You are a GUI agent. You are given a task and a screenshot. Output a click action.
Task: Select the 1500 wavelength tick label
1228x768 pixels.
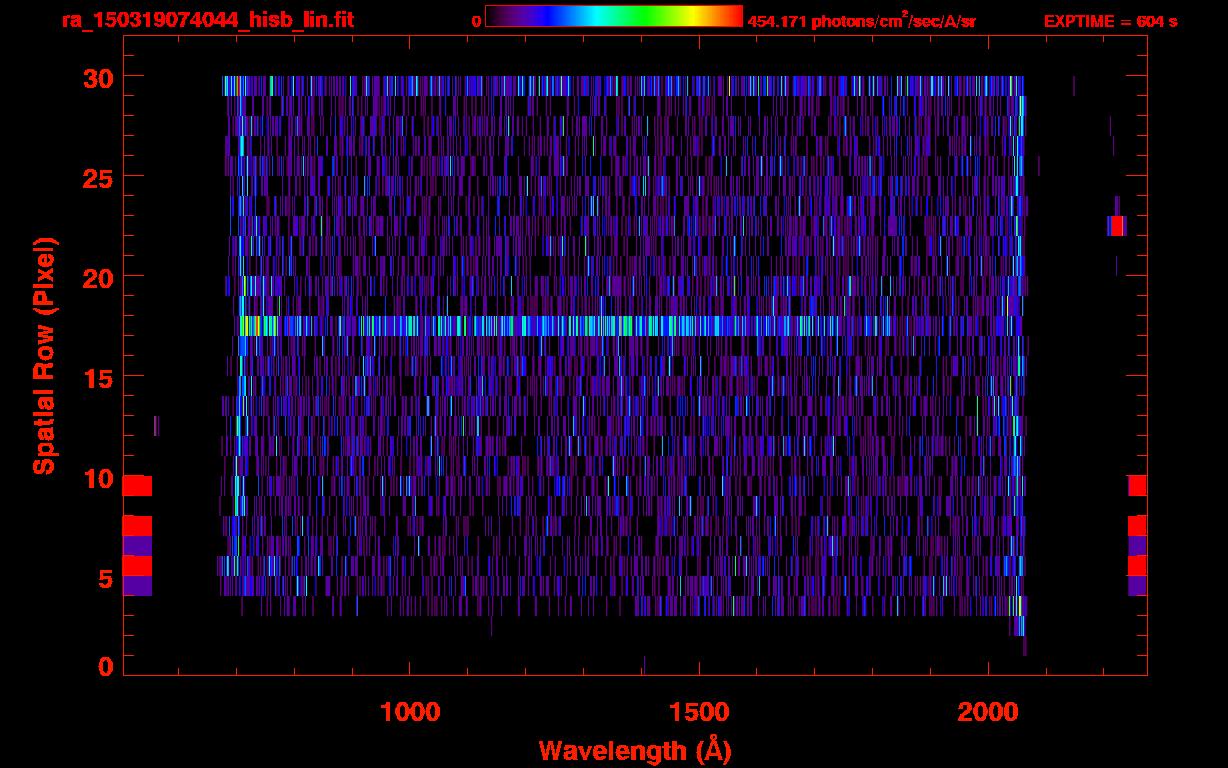699,711
